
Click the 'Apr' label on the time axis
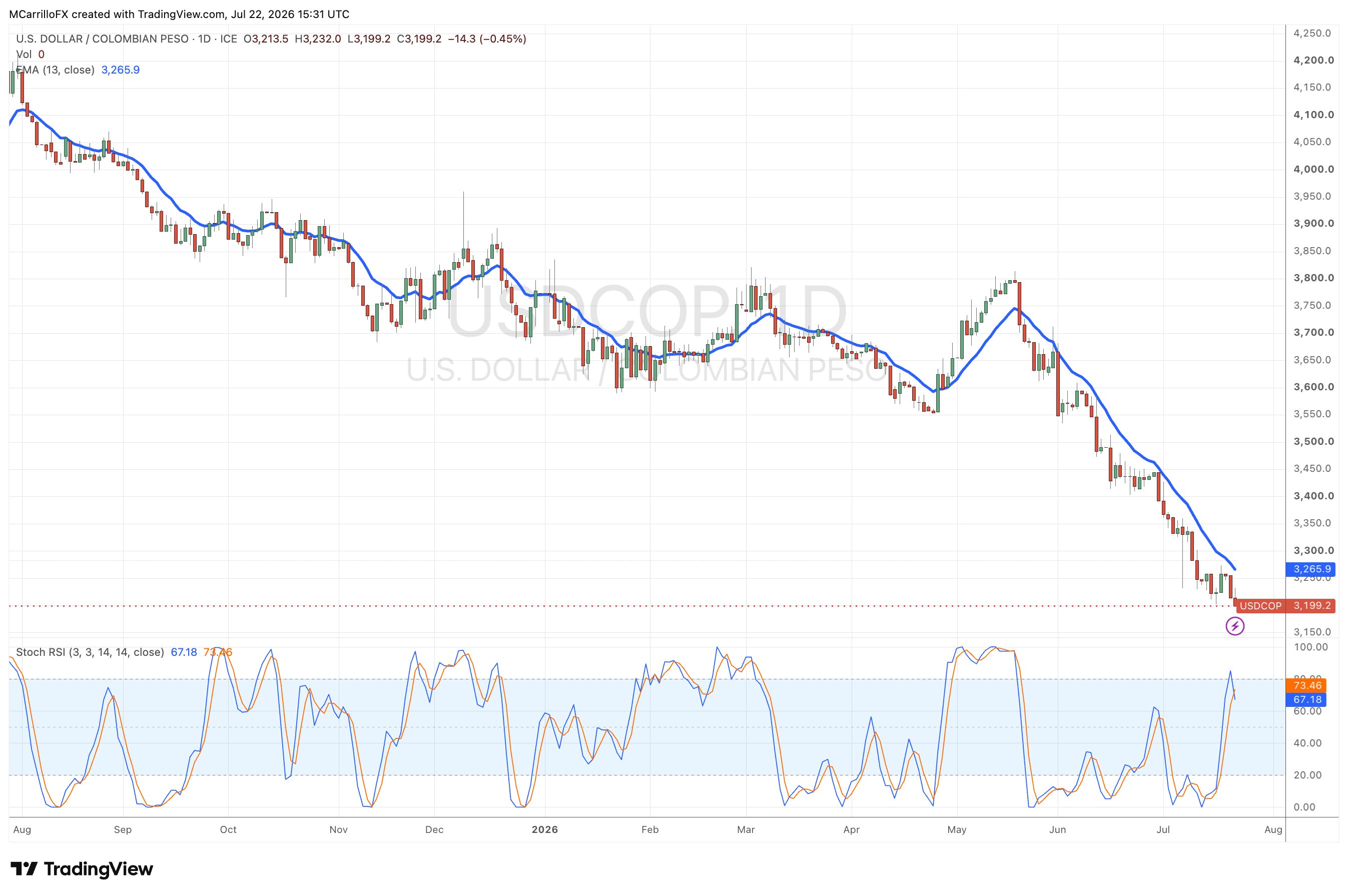[852, 830]
